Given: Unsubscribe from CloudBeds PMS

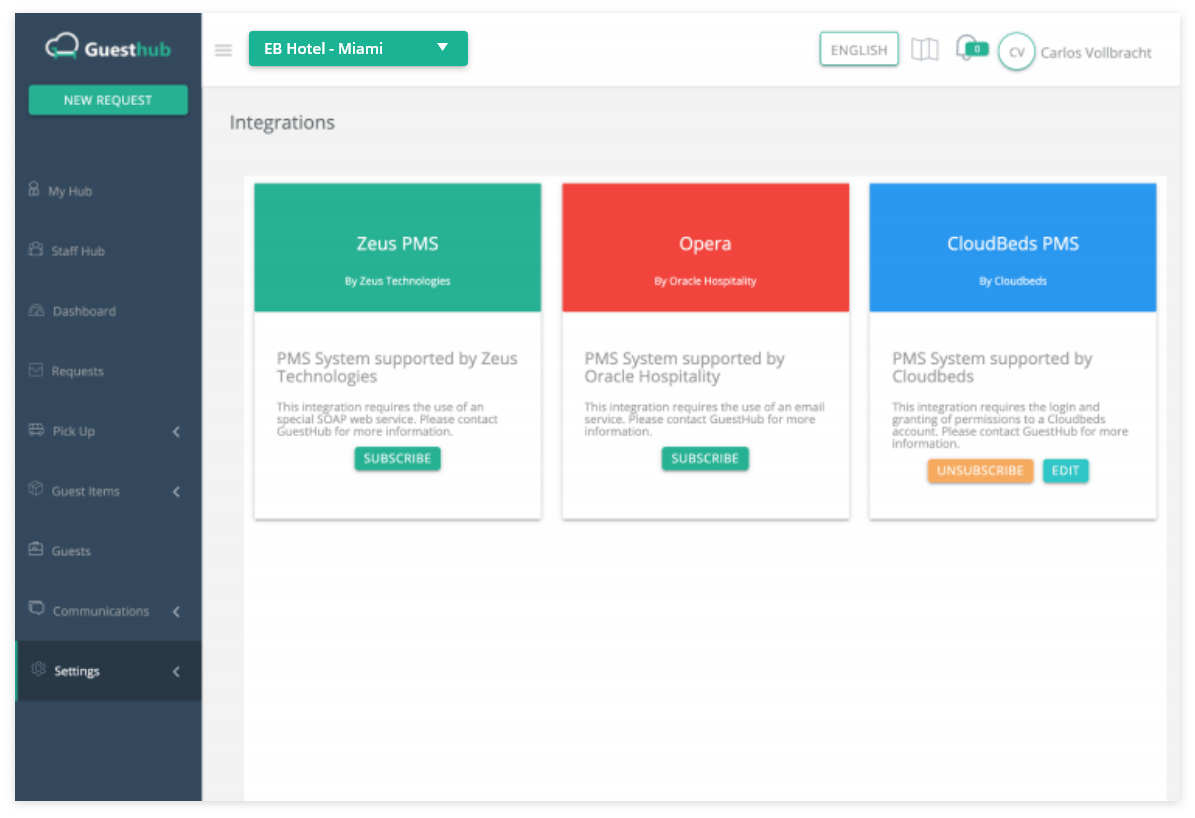Looking at the screenshot, I should coord(980,470).
